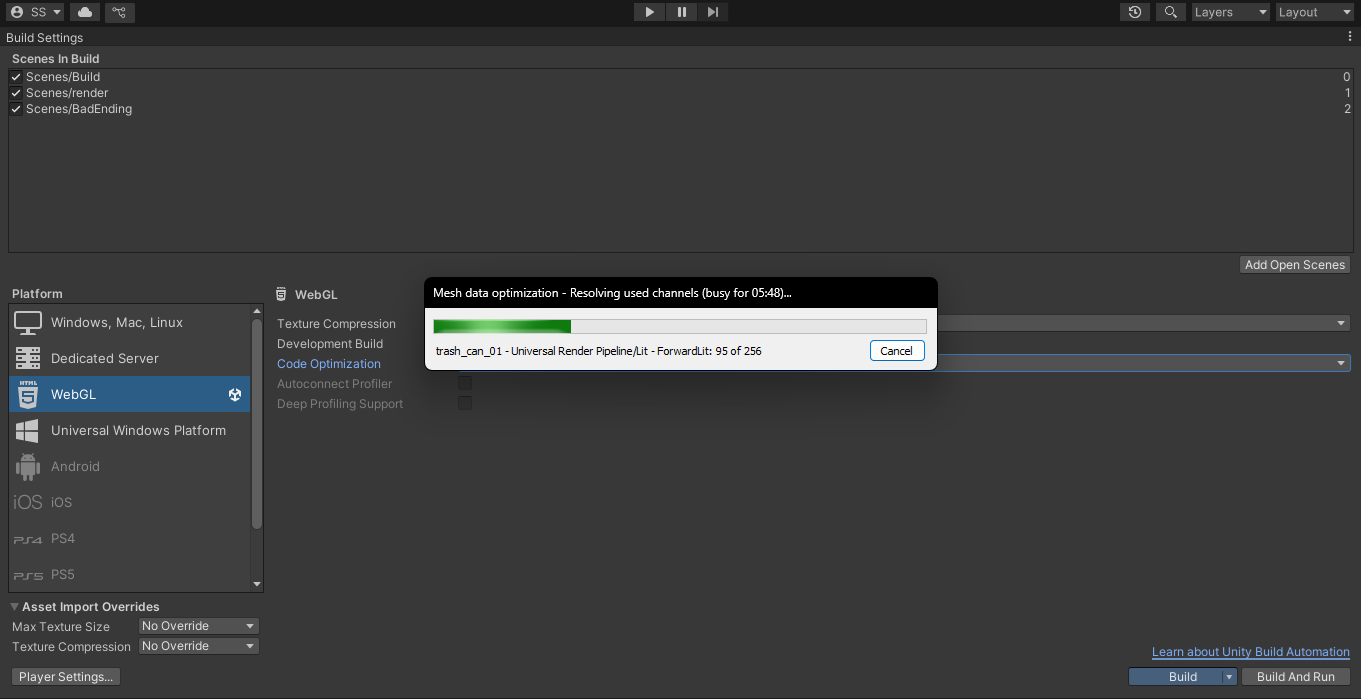Screen dimensions: 1361x699
Task: Select Scenes/render row text
Action: [67, 93]
